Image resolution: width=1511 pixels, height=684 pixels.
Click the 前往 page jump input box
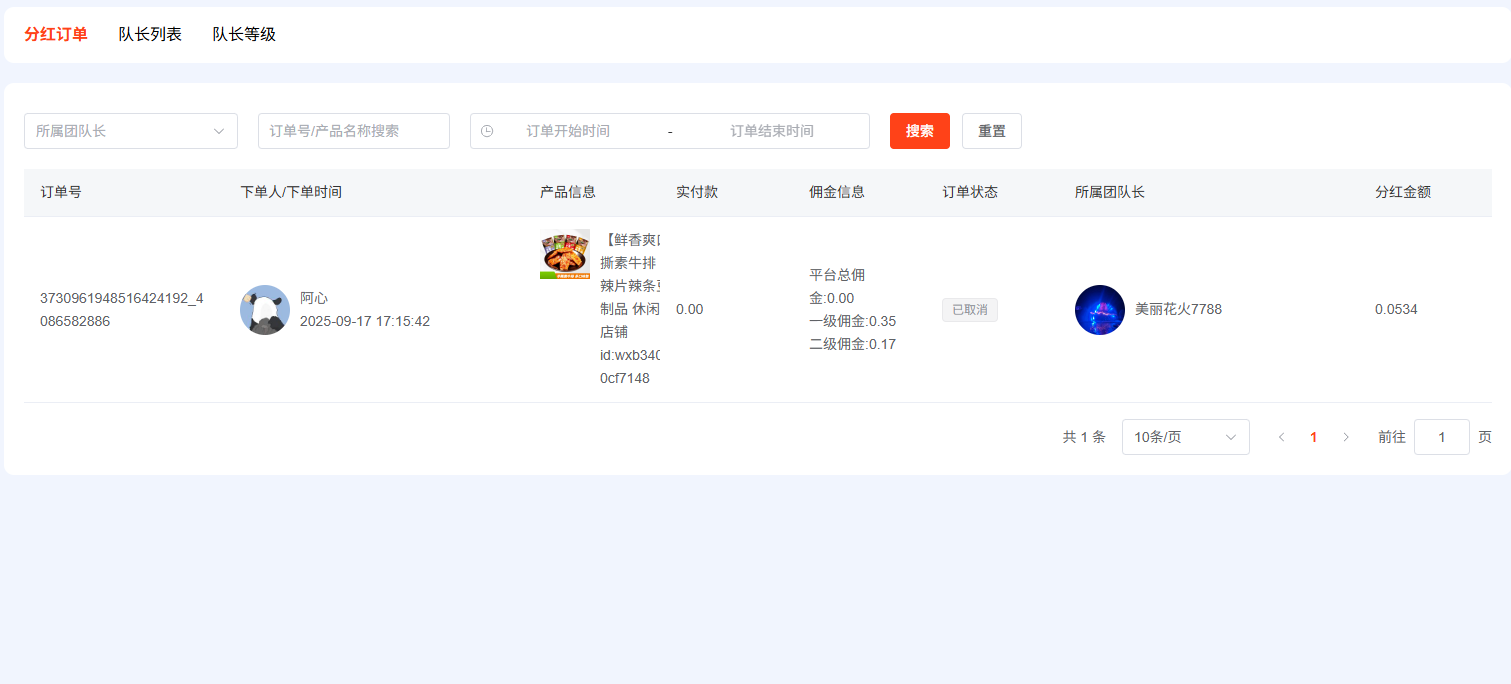(x=1441, y=437)
